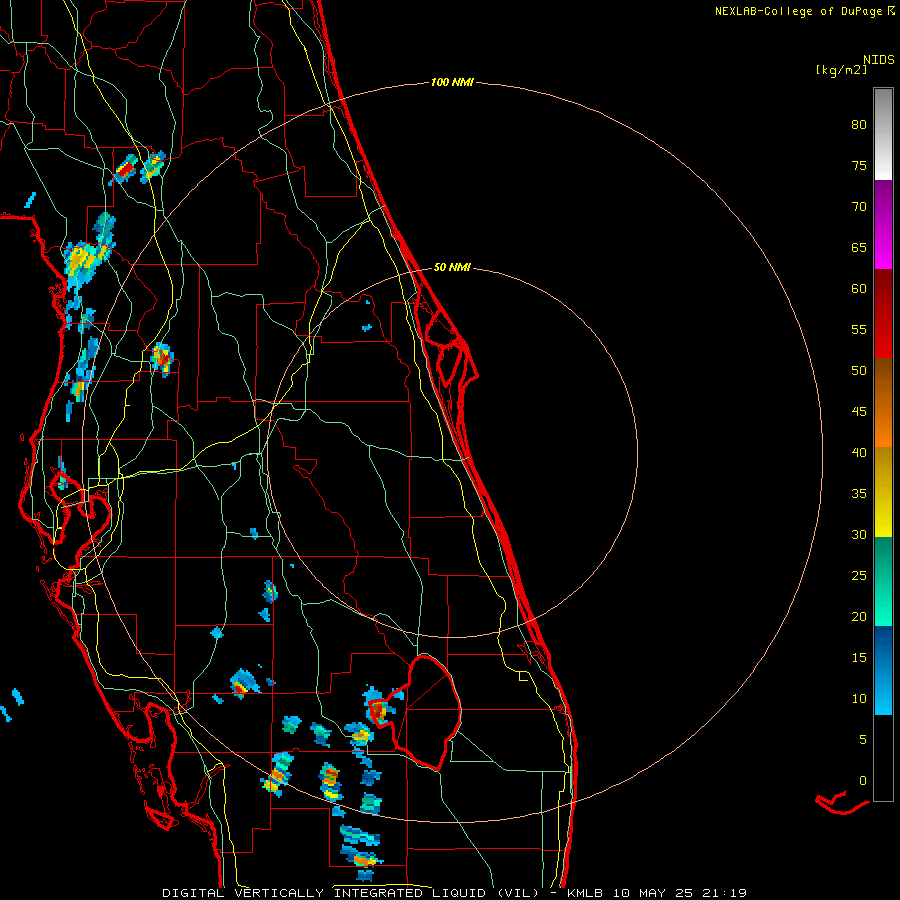This screenshot has height=900, width=900.
Task: Click the magenta band of the VIL legend
Action: tap(883, 224)
